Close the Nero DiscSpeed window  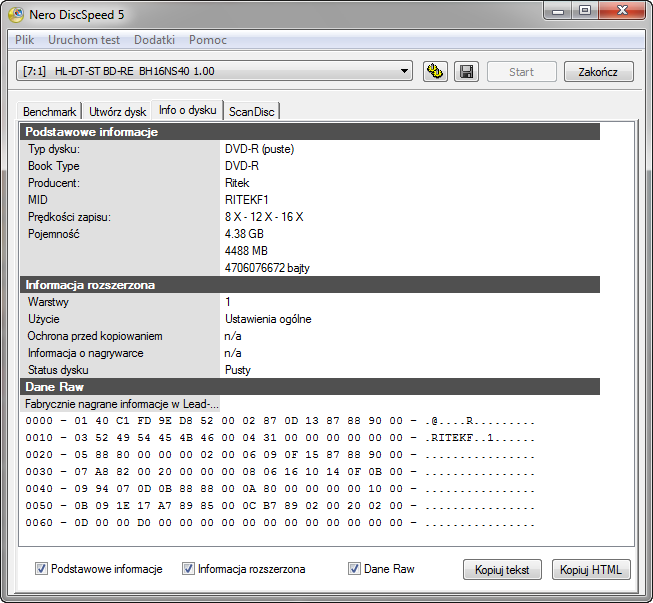pyautogui.click(x=622, y=10)
